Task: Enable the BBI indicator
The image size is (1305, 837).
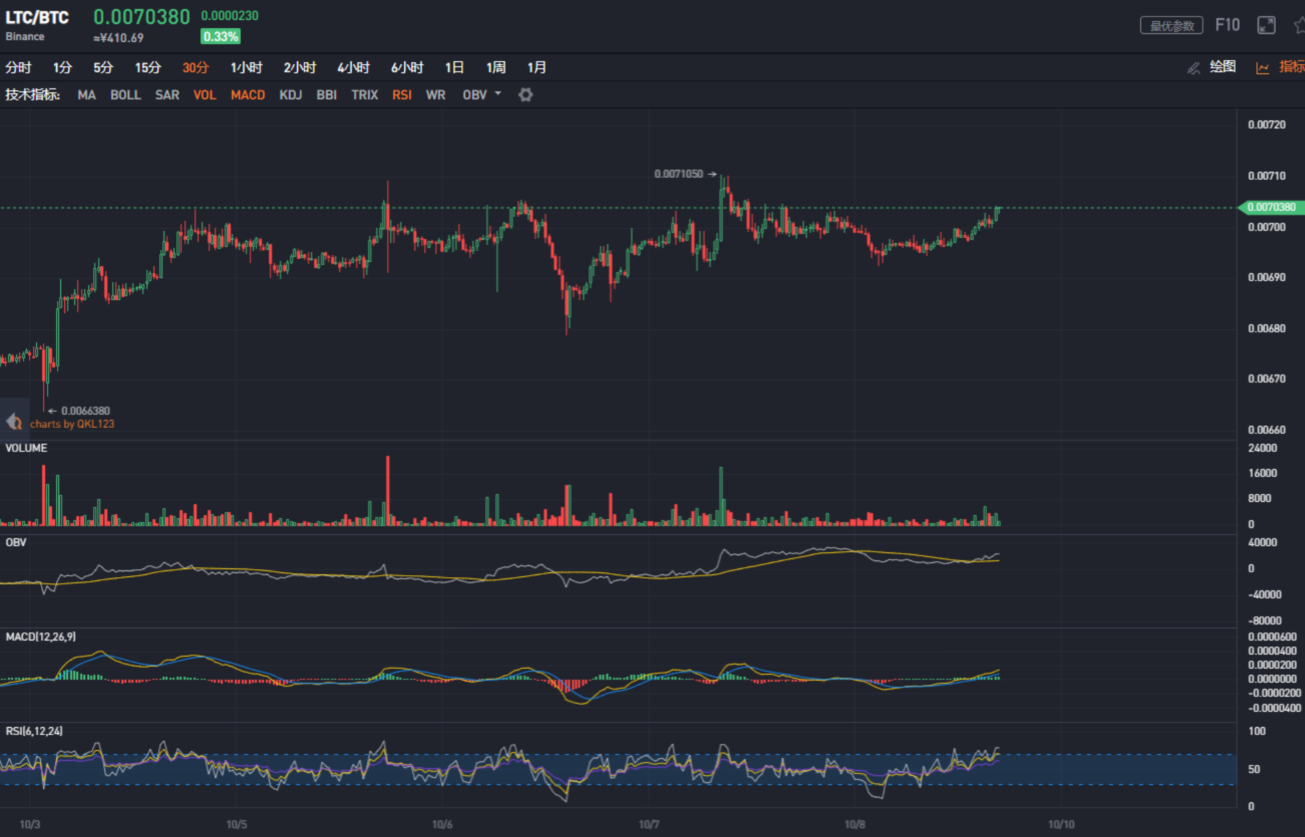Action: [x=327, y=95]
